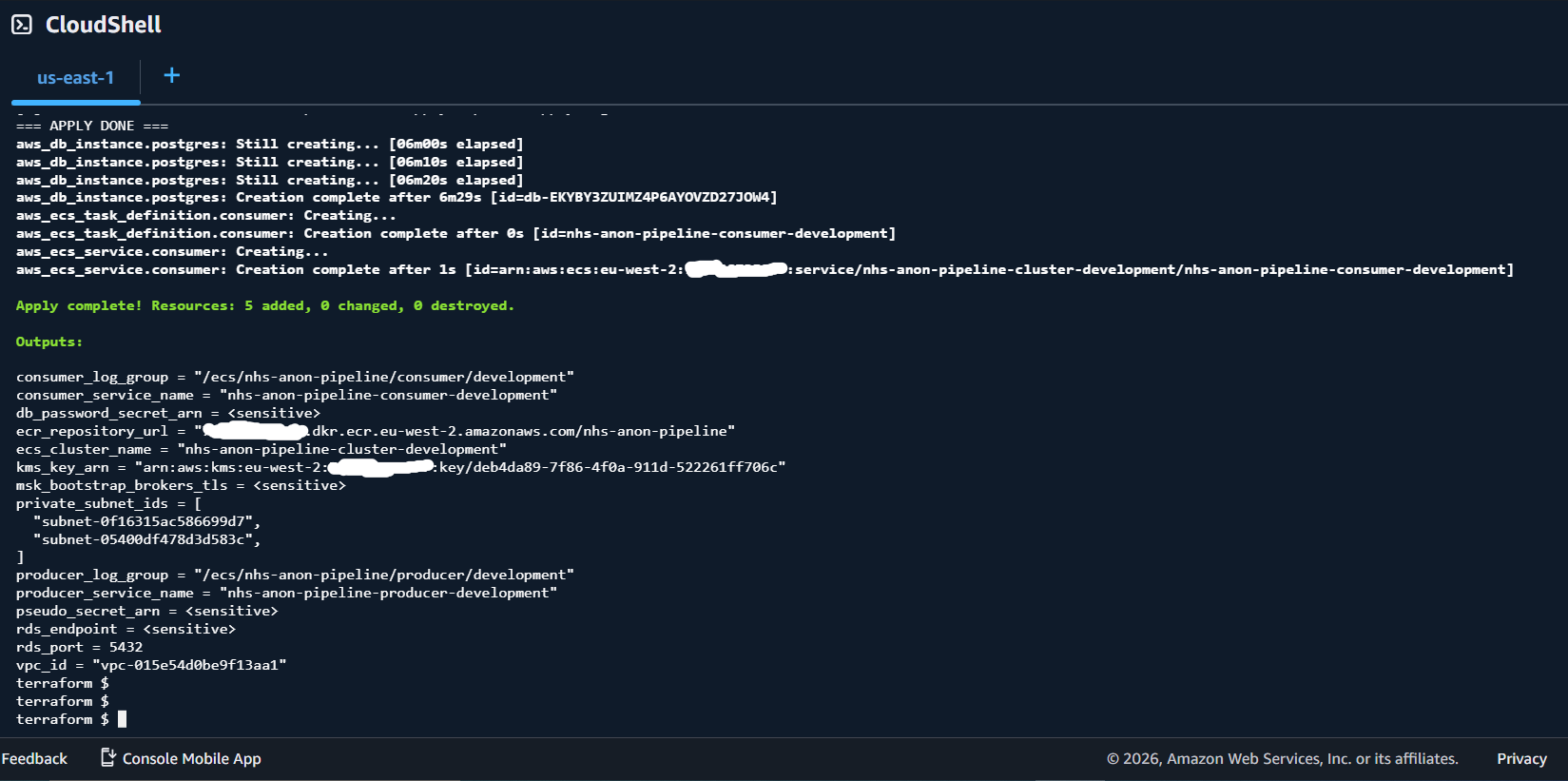Click the Amazon Web Services copyright text
The height and width of the screenshot is (781, 1568).
(1282, 758)
